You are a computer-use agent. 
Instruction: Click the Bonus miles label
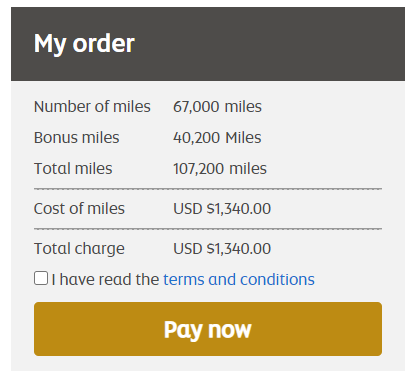tap(76, 138)
